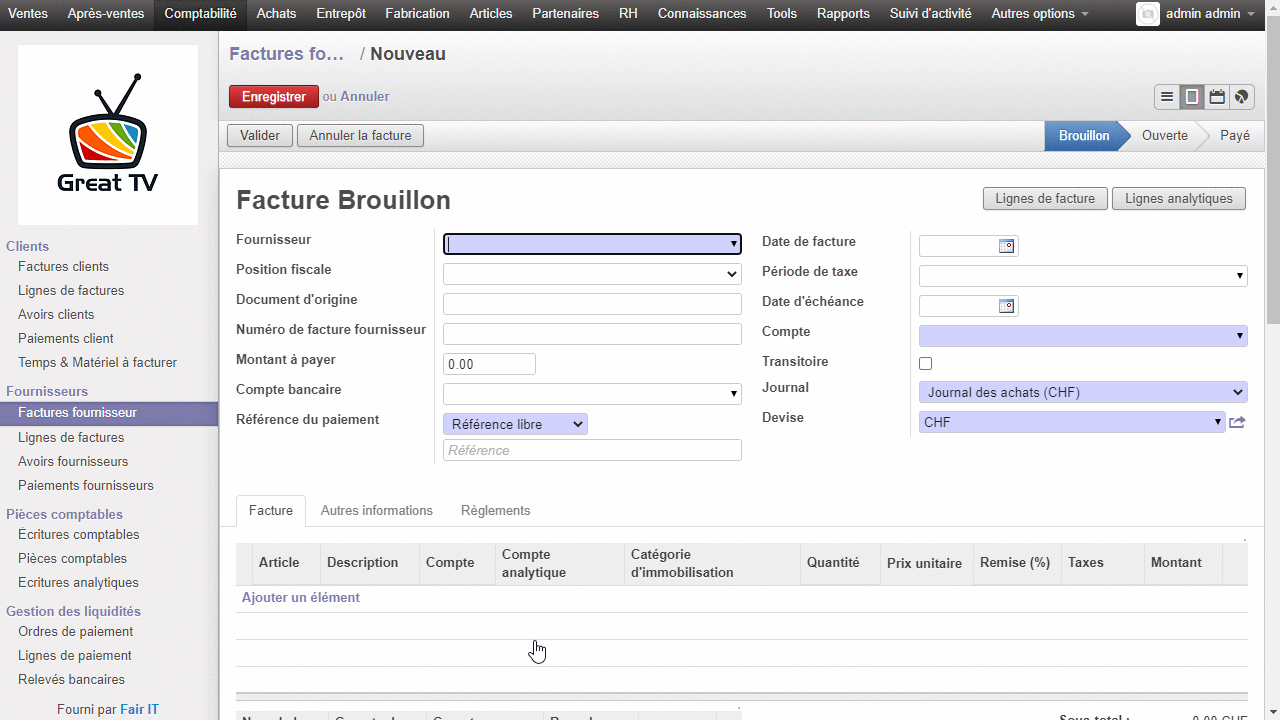Click the admin user avatar icon
Viewport: 1280px width, 720px height.
pos(1148,14)
